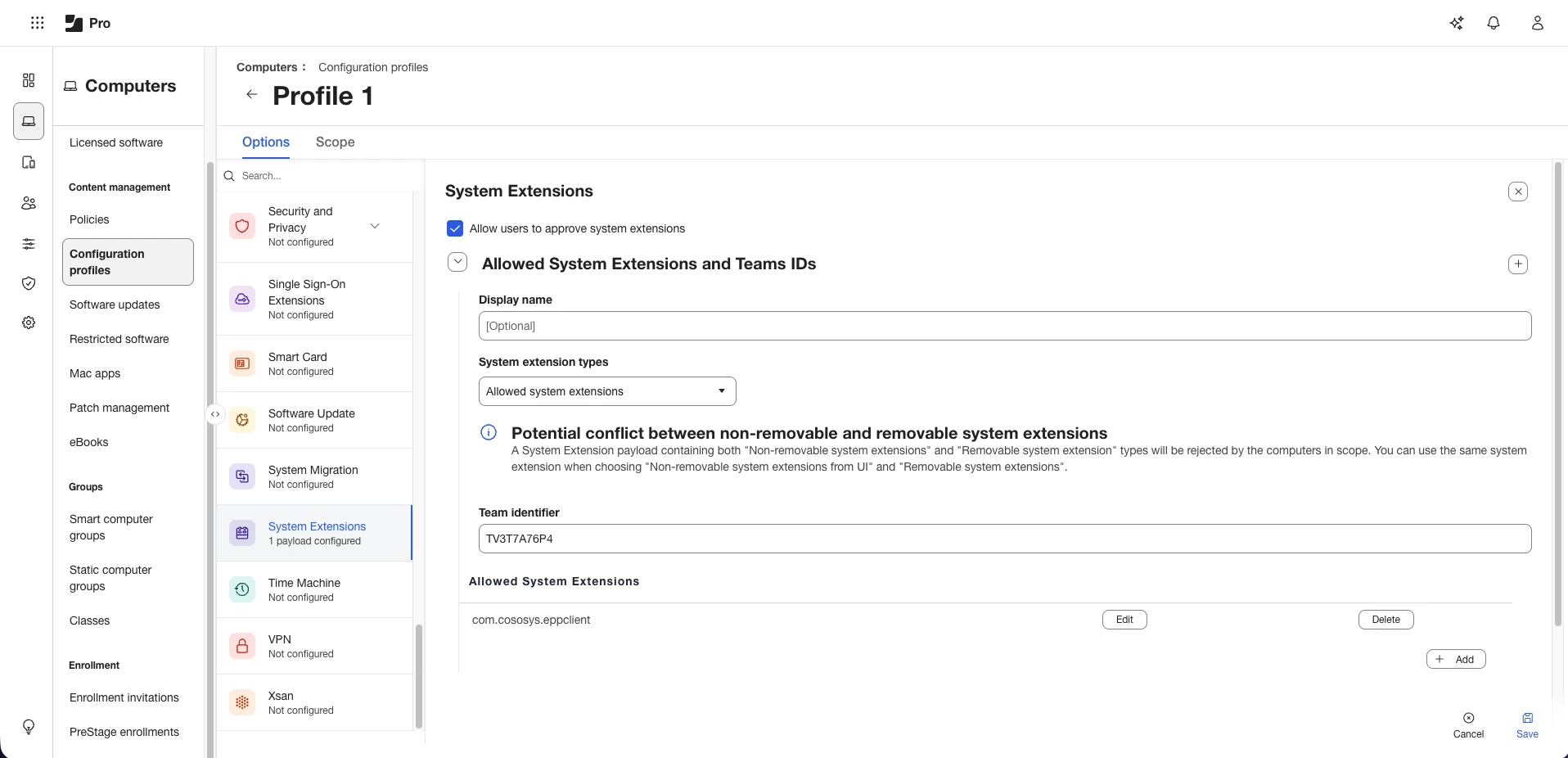
Task: Click the Team identifier input field
Action: [1005, 539]
